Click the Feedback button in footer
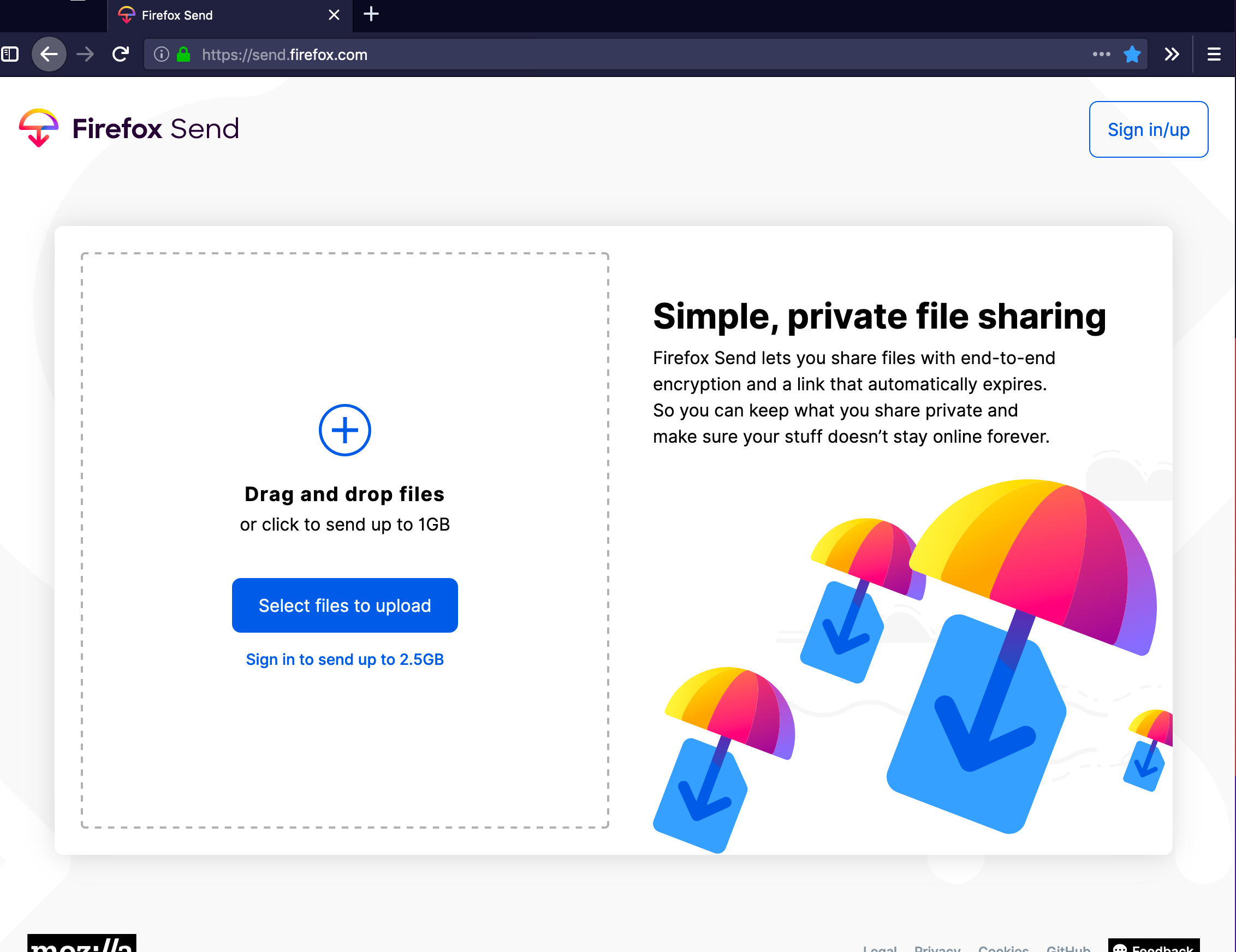This screenshot has width=1236, height=952. pos(1155,947)
